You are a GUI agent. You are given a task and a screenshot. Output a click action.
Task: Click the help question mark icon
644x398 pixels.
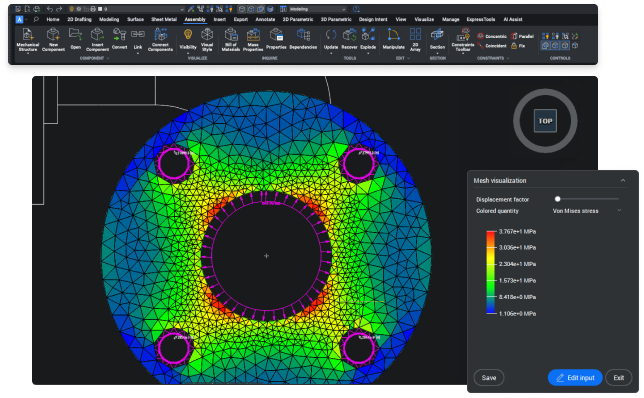click(x=356, y=9)
